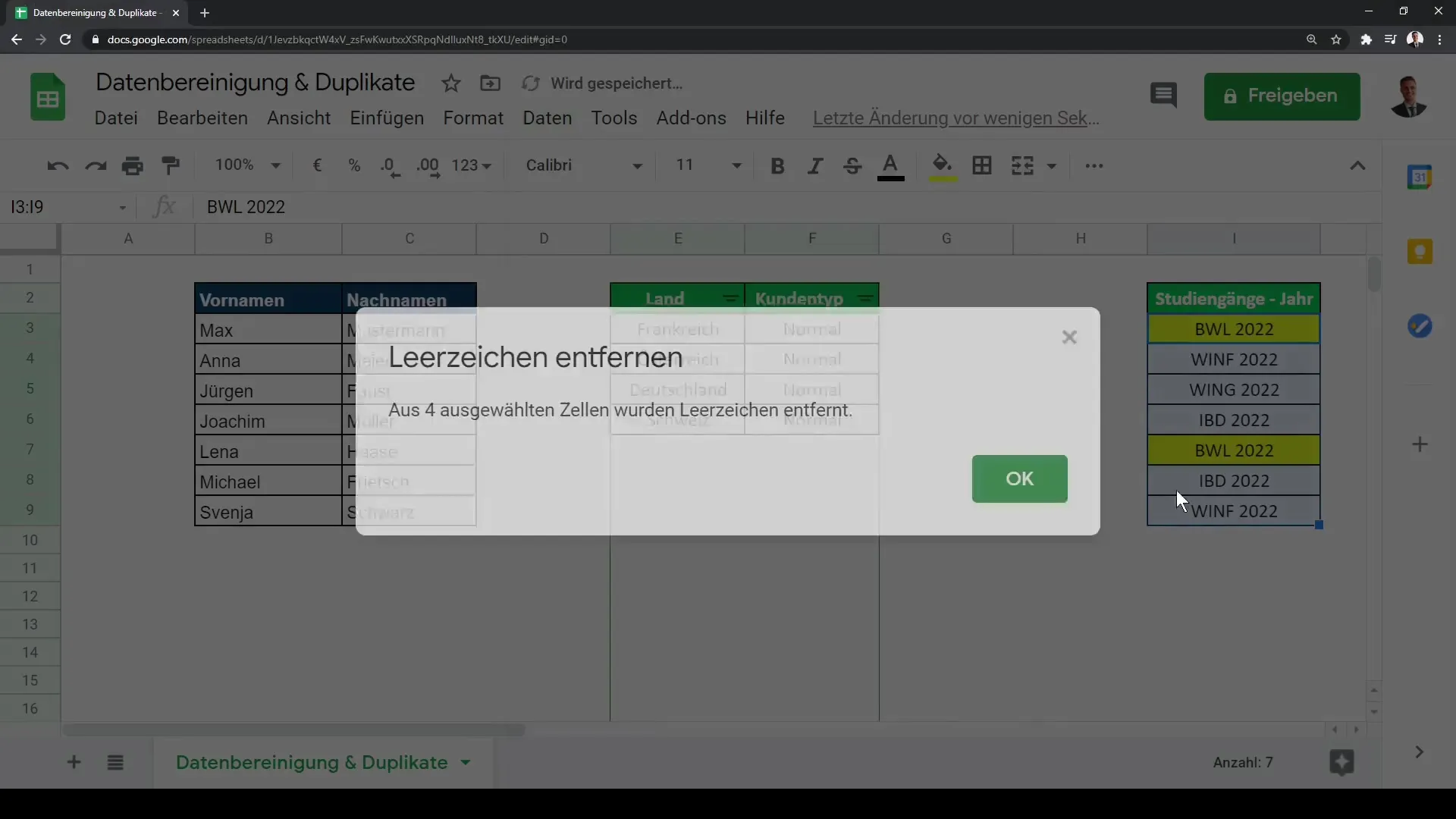Open the Add-ons menu
Screen dimensions: 1456x819
point(691,118)
